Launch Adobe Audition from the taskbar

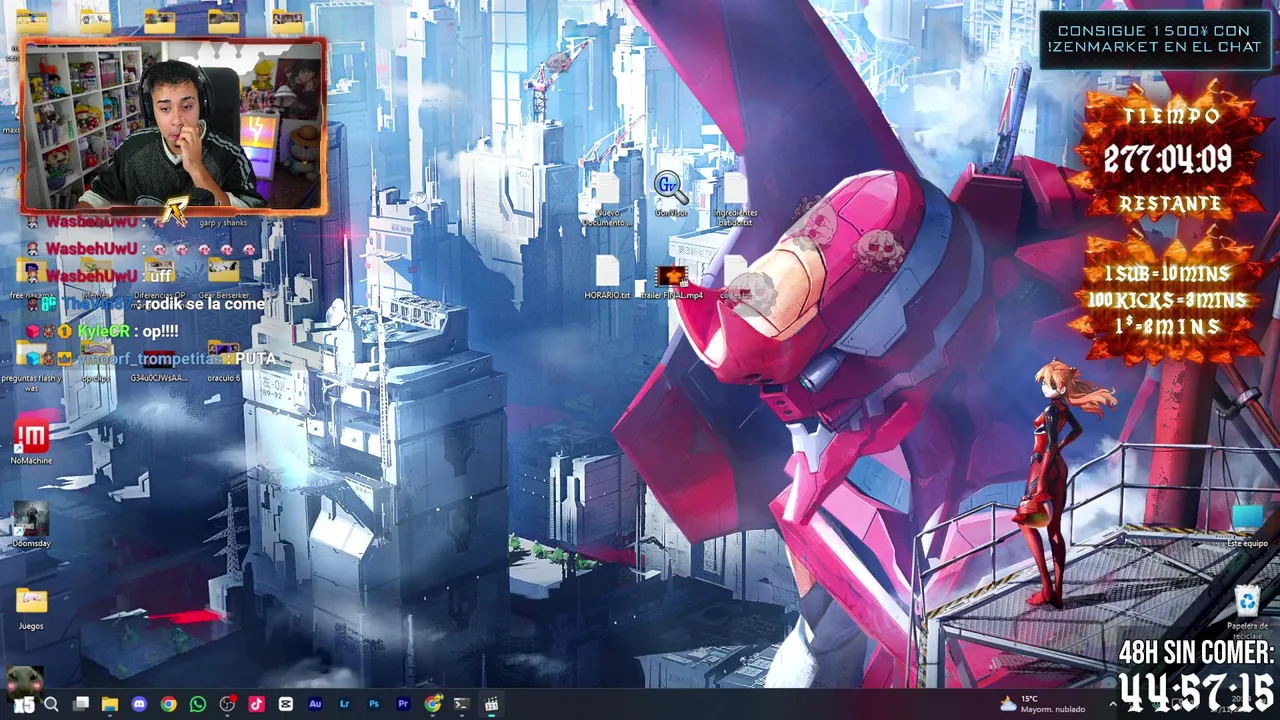(x=315, y=704)
